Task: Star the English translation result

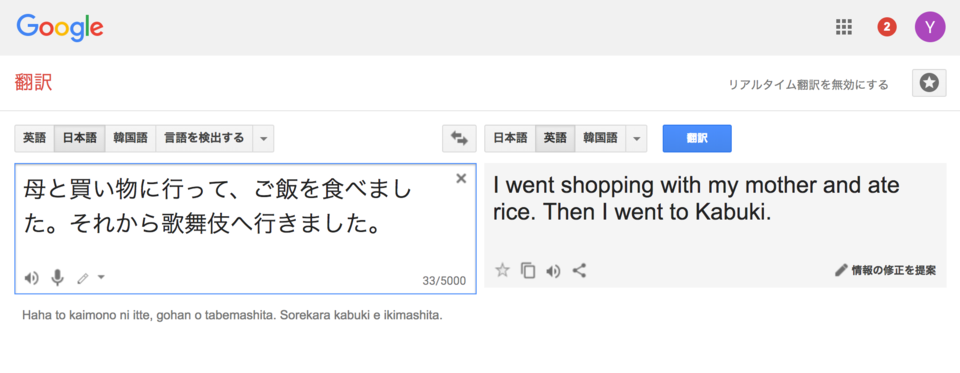Action: click(502, 270)
